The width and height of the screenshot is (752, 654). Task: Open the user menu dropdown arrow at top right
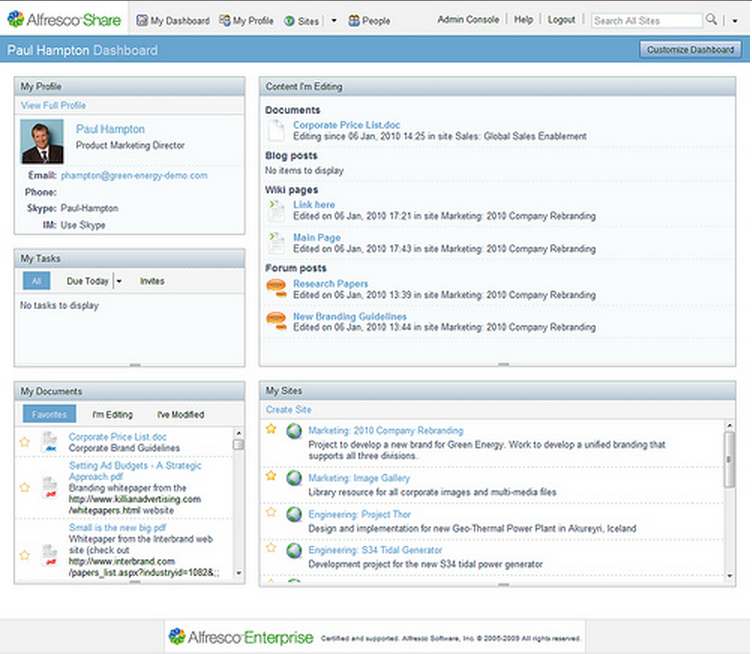coord(734,20)
